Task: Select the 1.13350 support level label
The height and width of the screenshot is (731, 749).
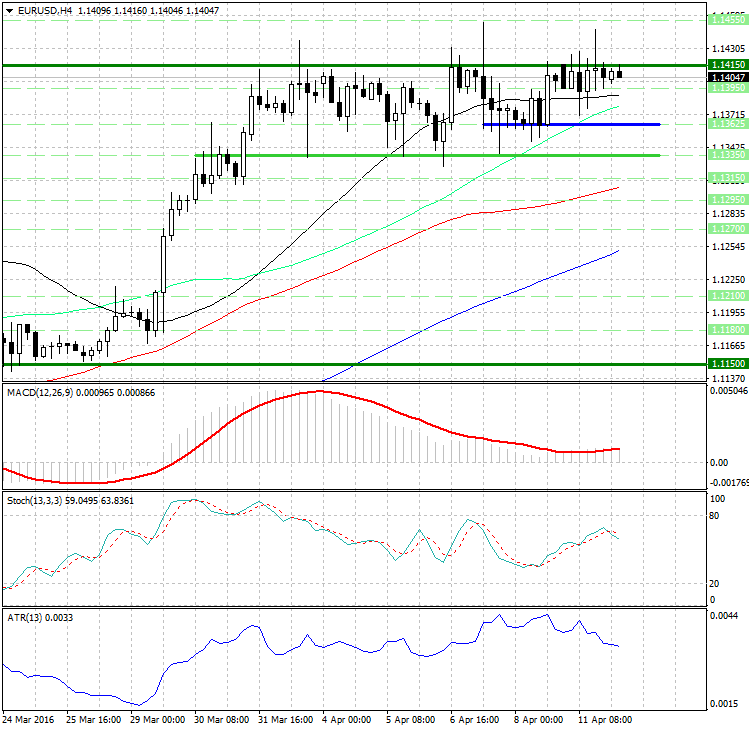Action: pyautogui.click(x=728, y=155)
